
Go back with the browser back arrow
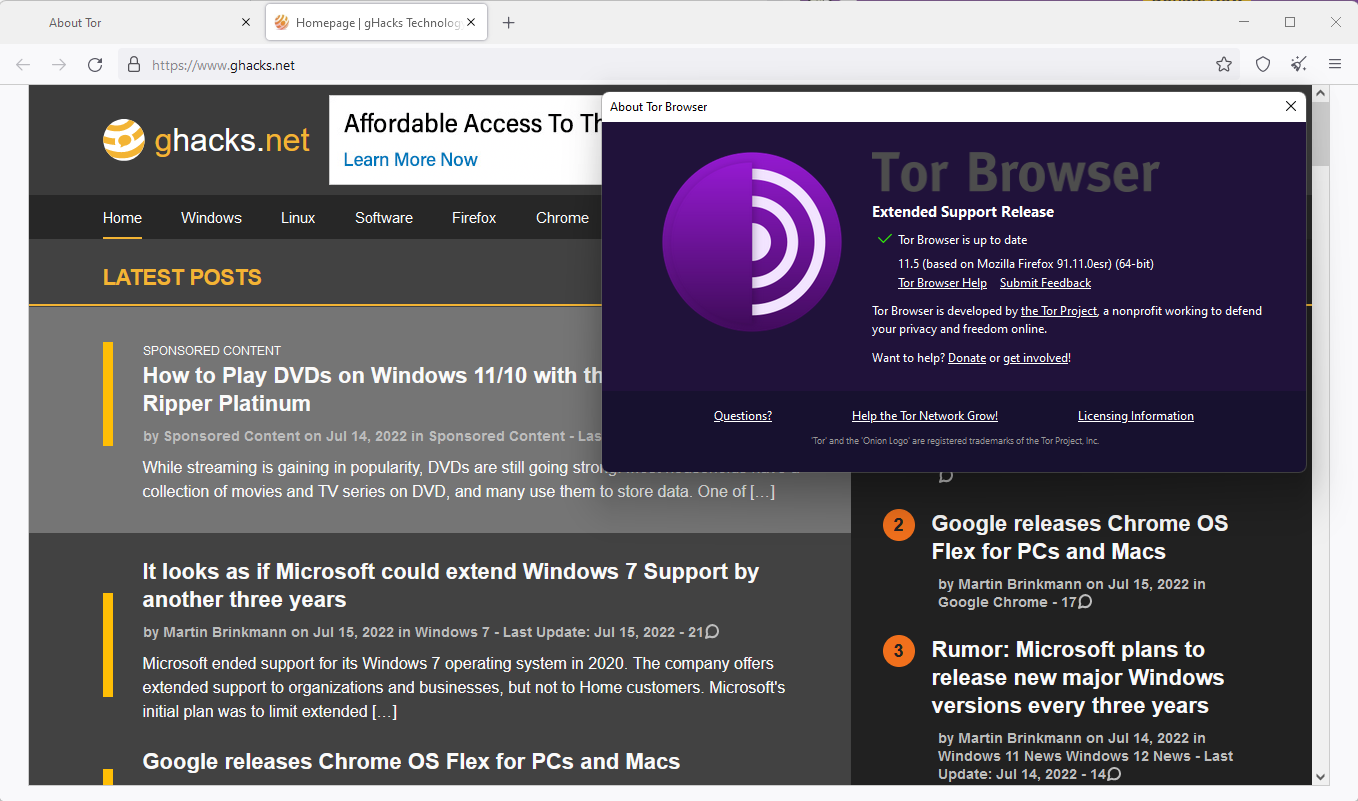(23, 65)
